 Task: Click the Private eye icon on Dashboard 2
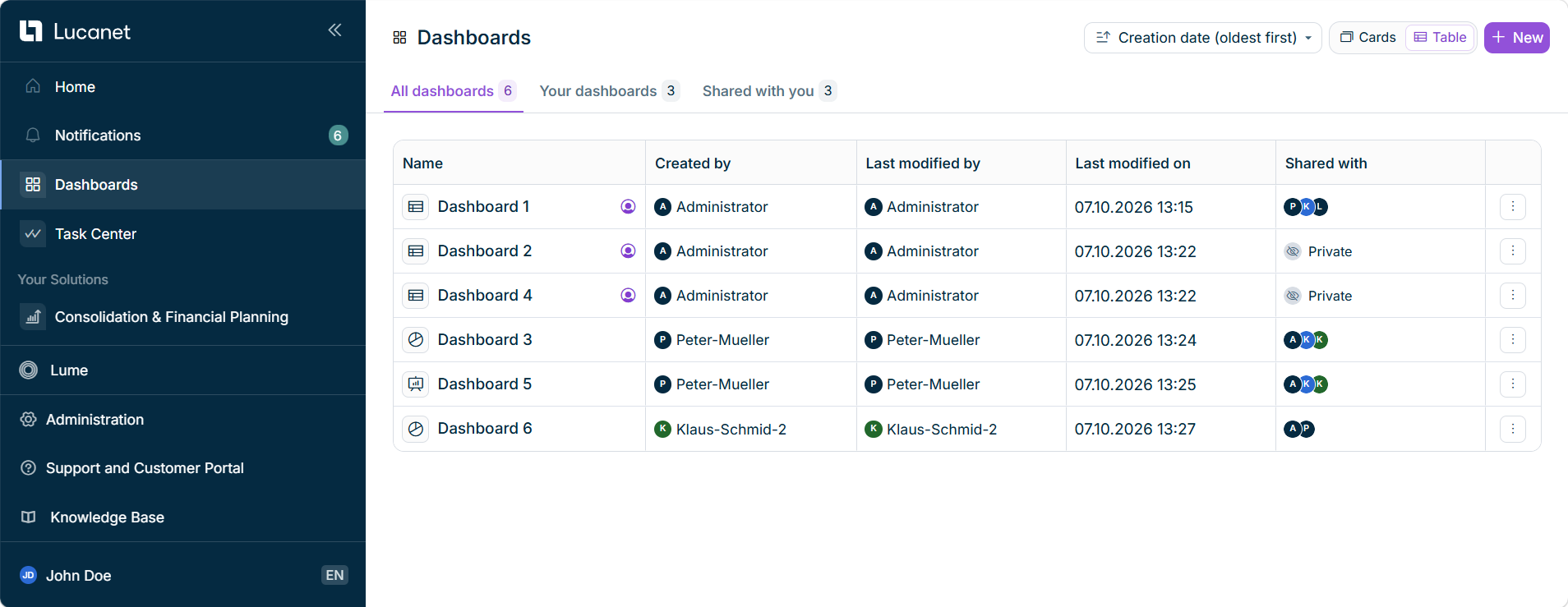click(x=1293, y=251)
